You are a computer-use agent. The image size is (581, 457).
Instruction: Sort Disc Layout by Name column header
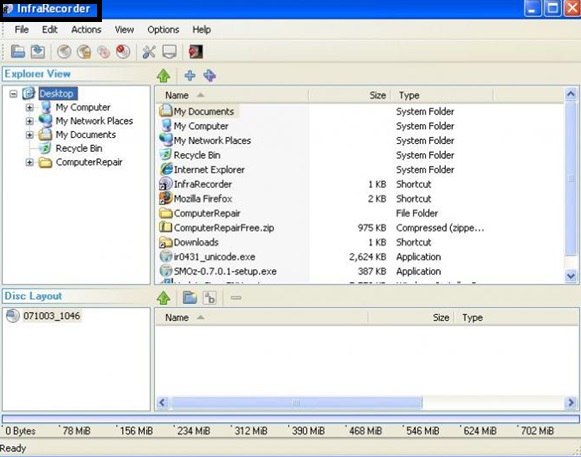point(262,318)
